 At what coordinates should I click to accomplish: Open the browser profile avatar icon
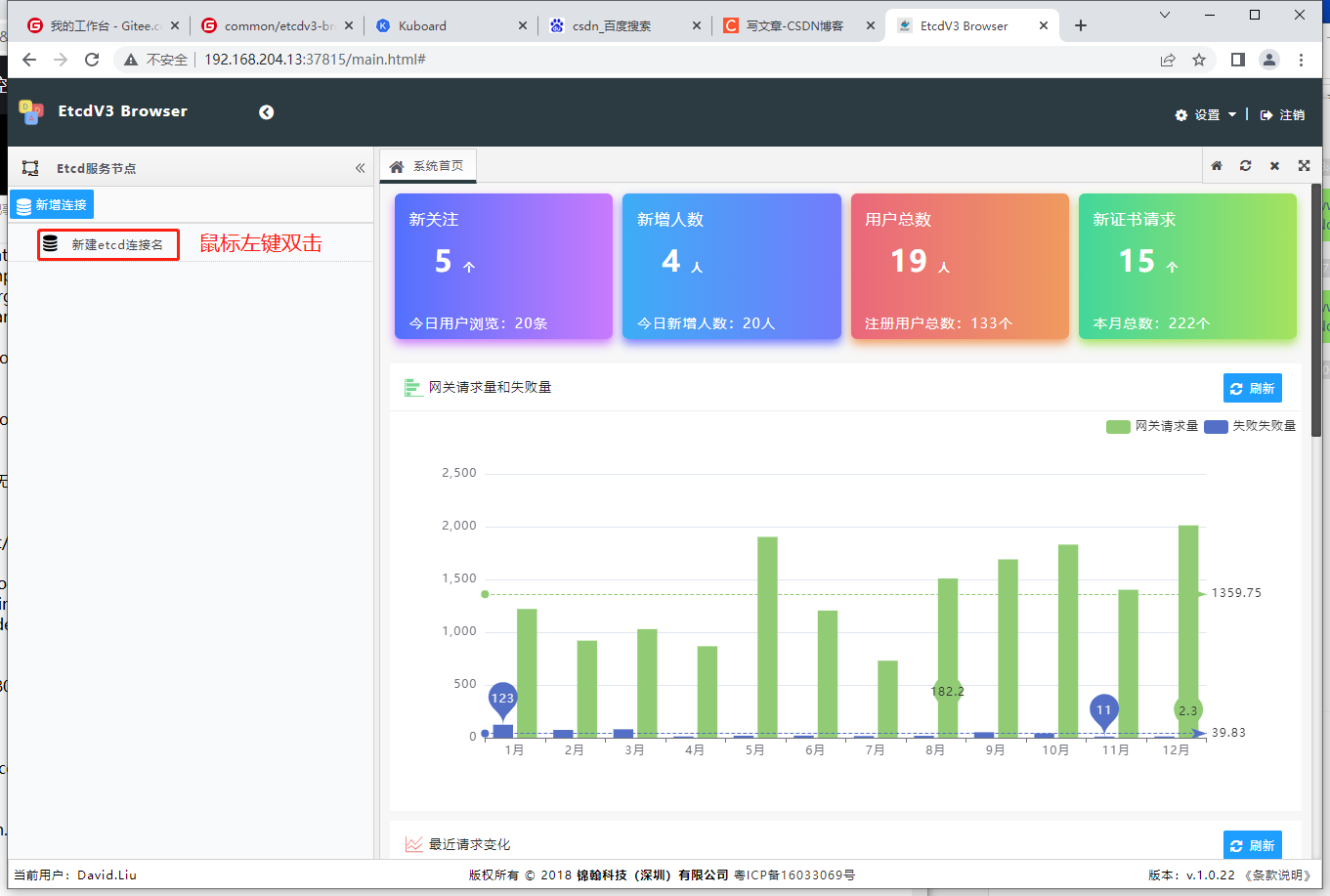(1269, 60)
